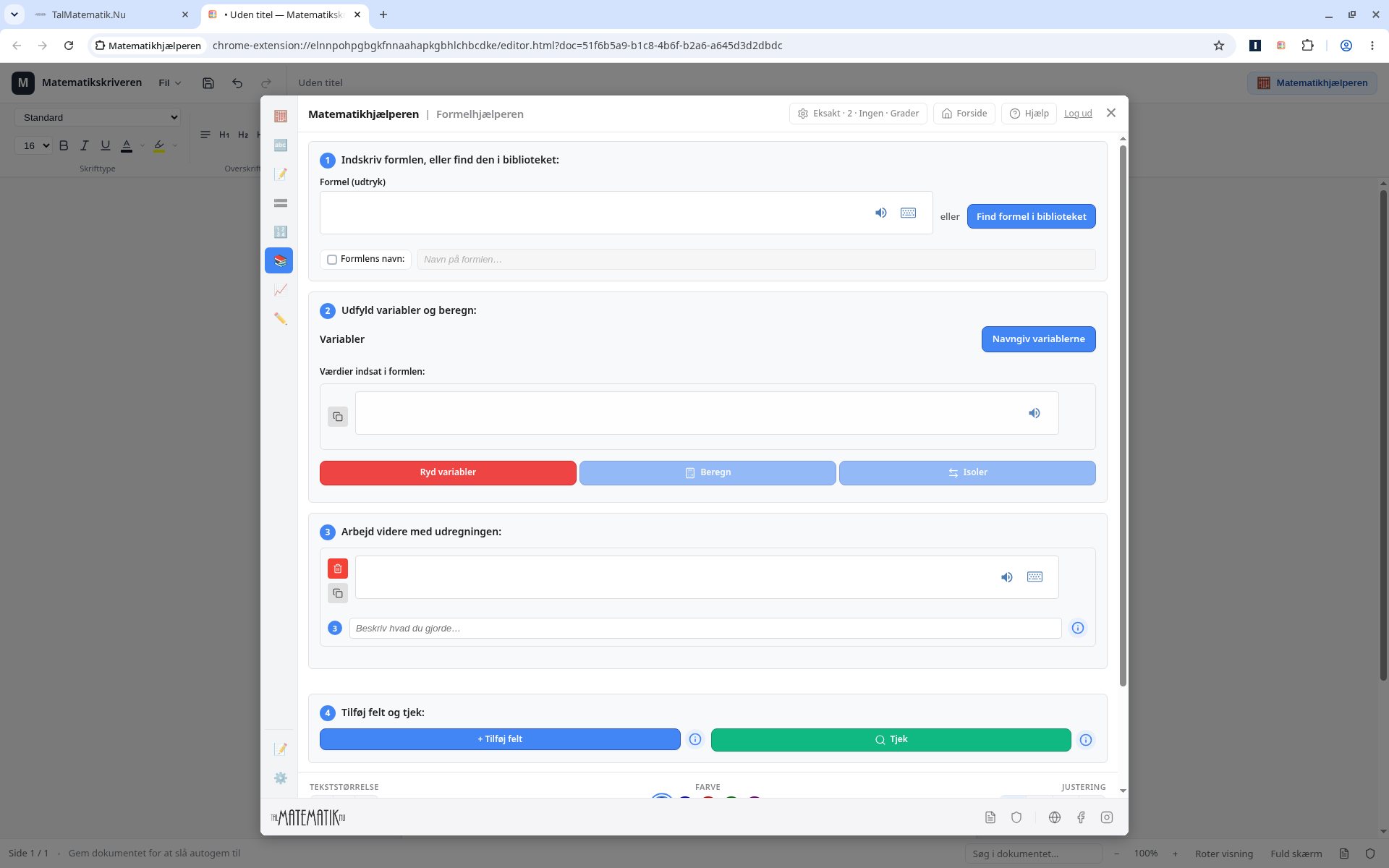Click the Hjælp button
The width and height of the screenshot is (1389, 868).
(x=1029, y=114)
